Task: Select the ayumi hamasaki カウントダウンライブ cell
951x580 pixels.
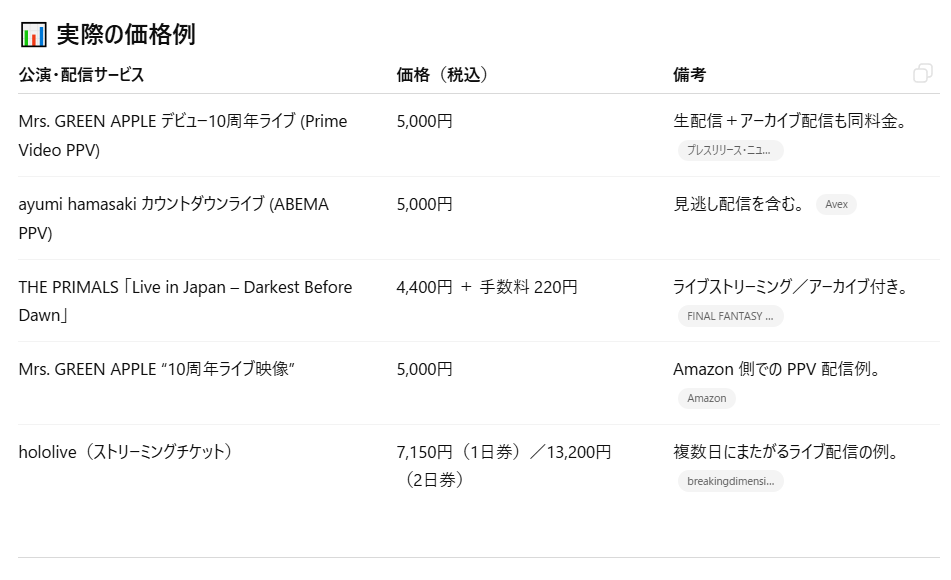Action: click(x=173, y=218)
